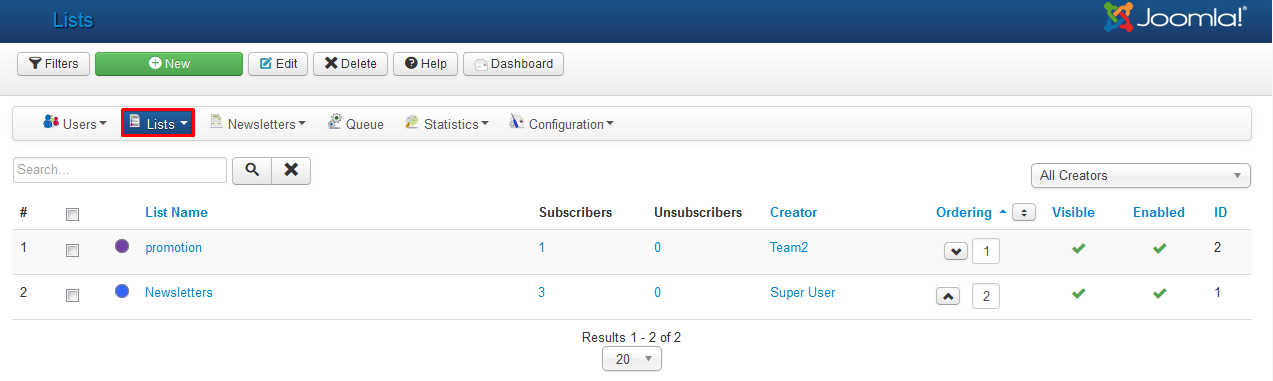
Task: Open the Newsletters menu in the navigation bar
Action: click(258, 123)
